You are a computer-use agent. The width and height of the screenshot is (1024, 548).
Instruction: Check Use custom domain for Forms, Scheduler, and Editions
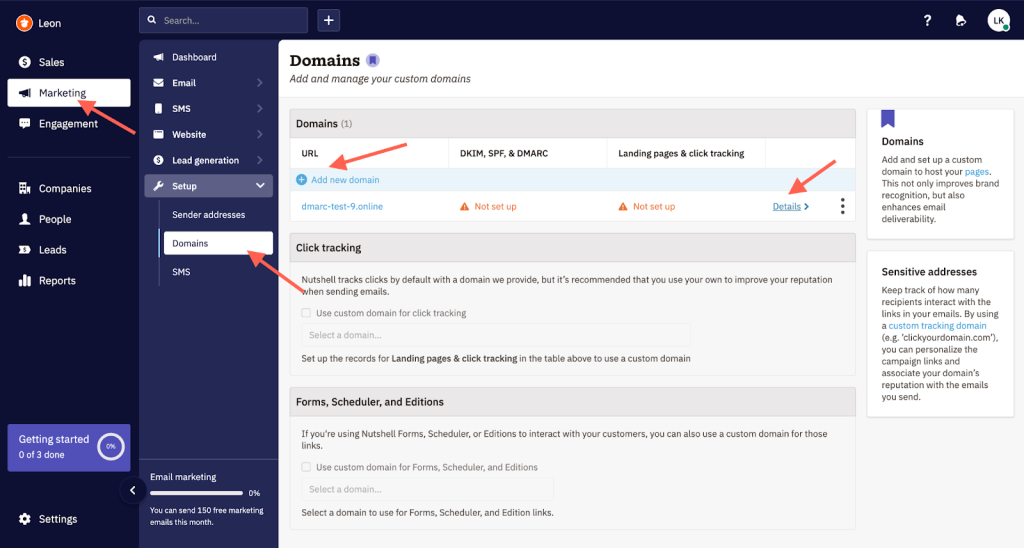(307, 467)
